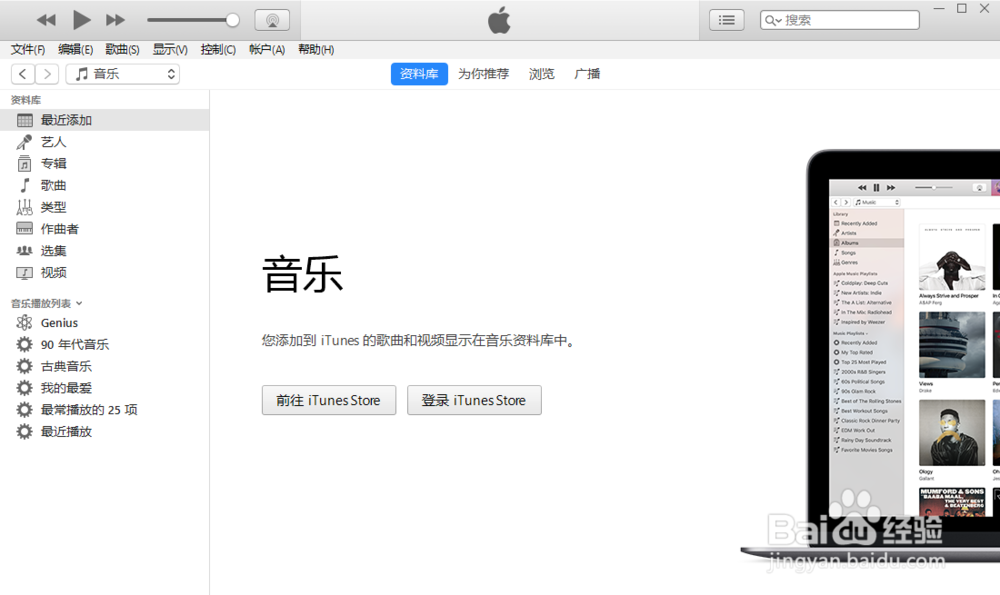The width and height of the screenshot is (1000, 595).
Task: Open the 文件(F) menu
Action: pyautogui.click(x=28, y=50)
